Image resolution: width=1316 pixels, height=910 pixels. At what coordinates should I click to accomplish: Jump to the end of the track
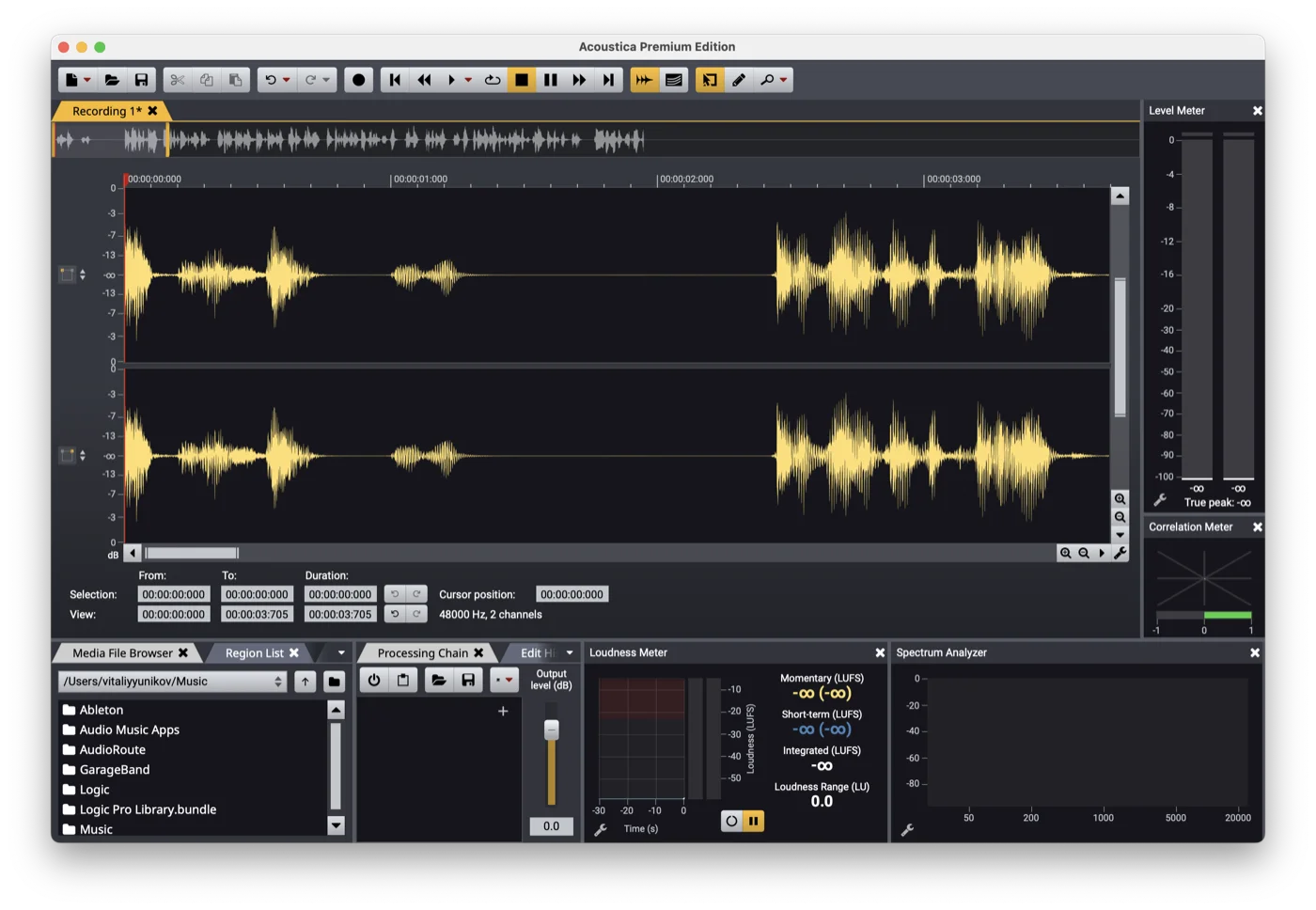[x=609, y=80]
